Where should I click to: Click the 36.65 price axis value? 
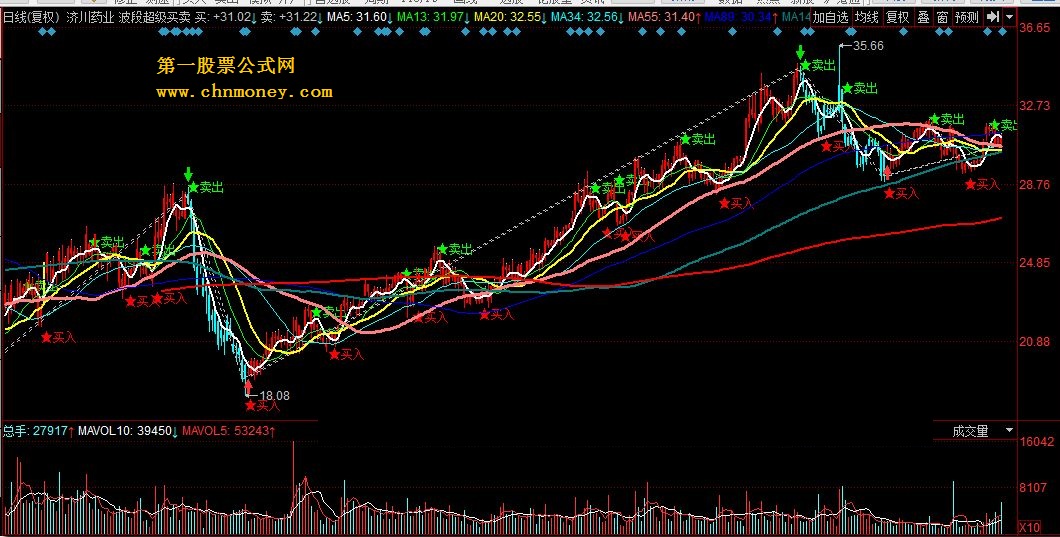(1035, 28)
